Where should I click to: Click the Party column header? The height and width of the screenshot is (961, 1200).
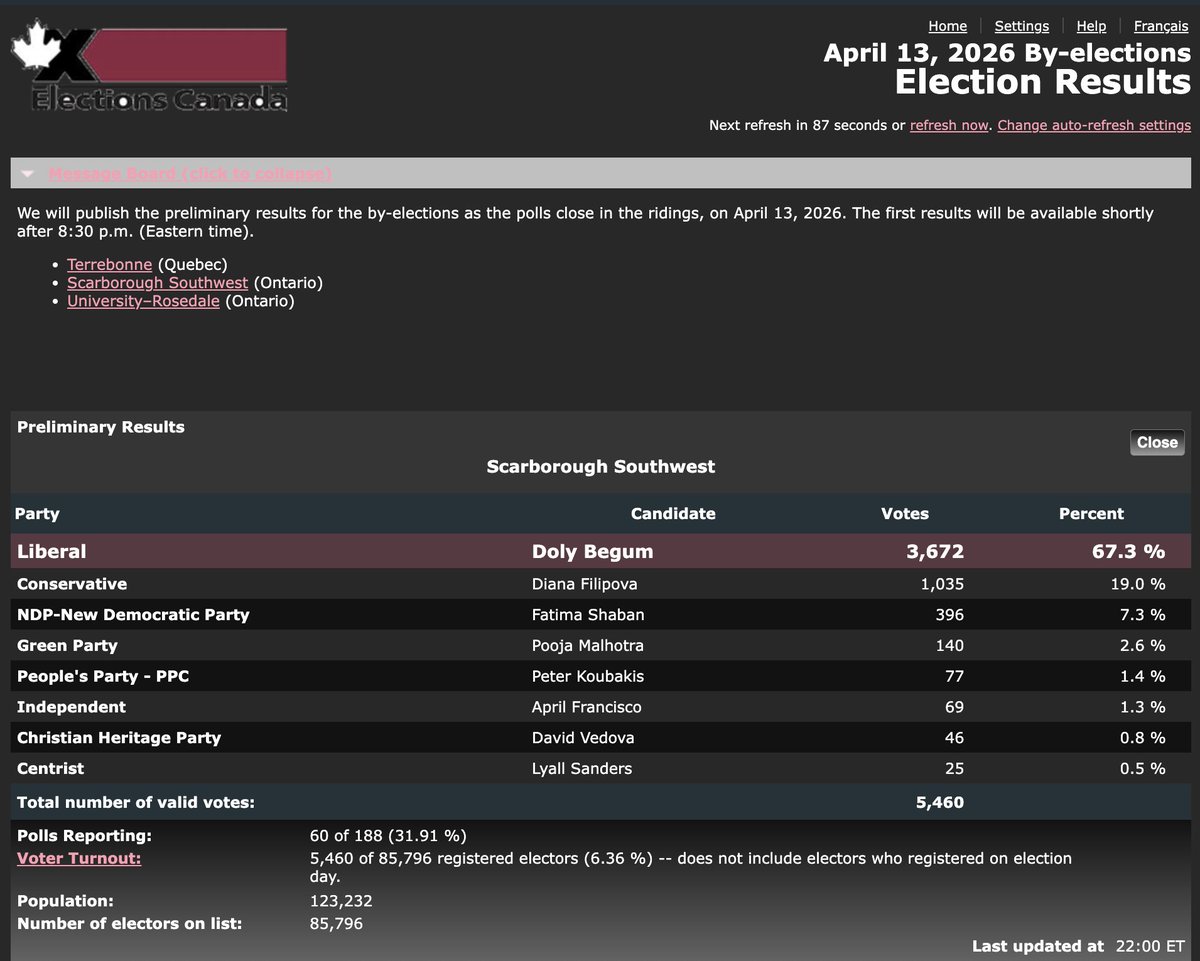[x=37, y=514]
